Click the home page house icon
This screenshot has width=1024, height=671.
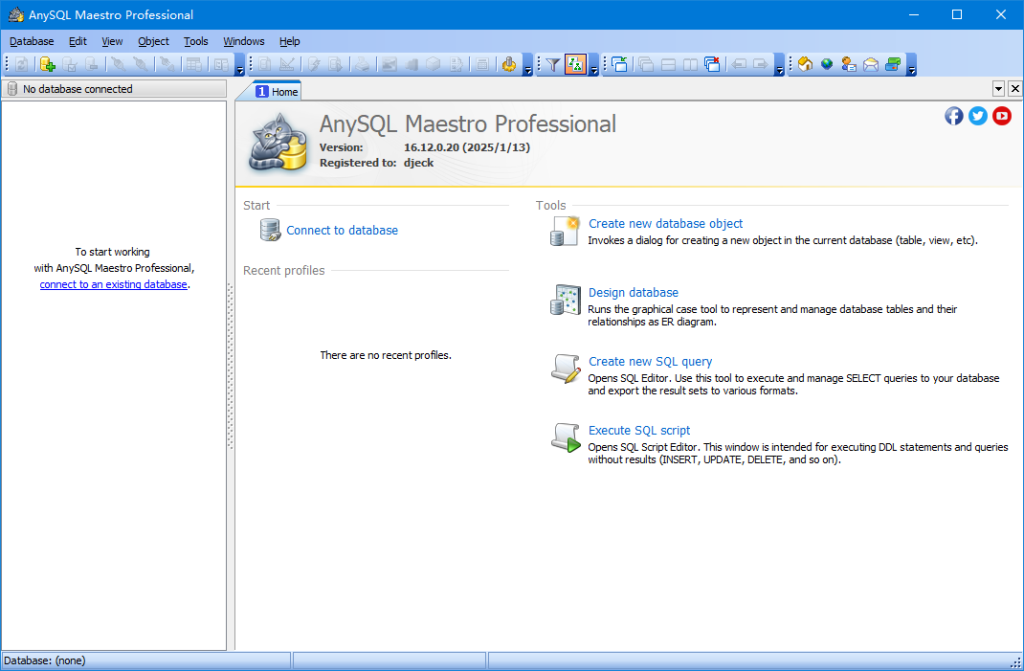(804, 65)
